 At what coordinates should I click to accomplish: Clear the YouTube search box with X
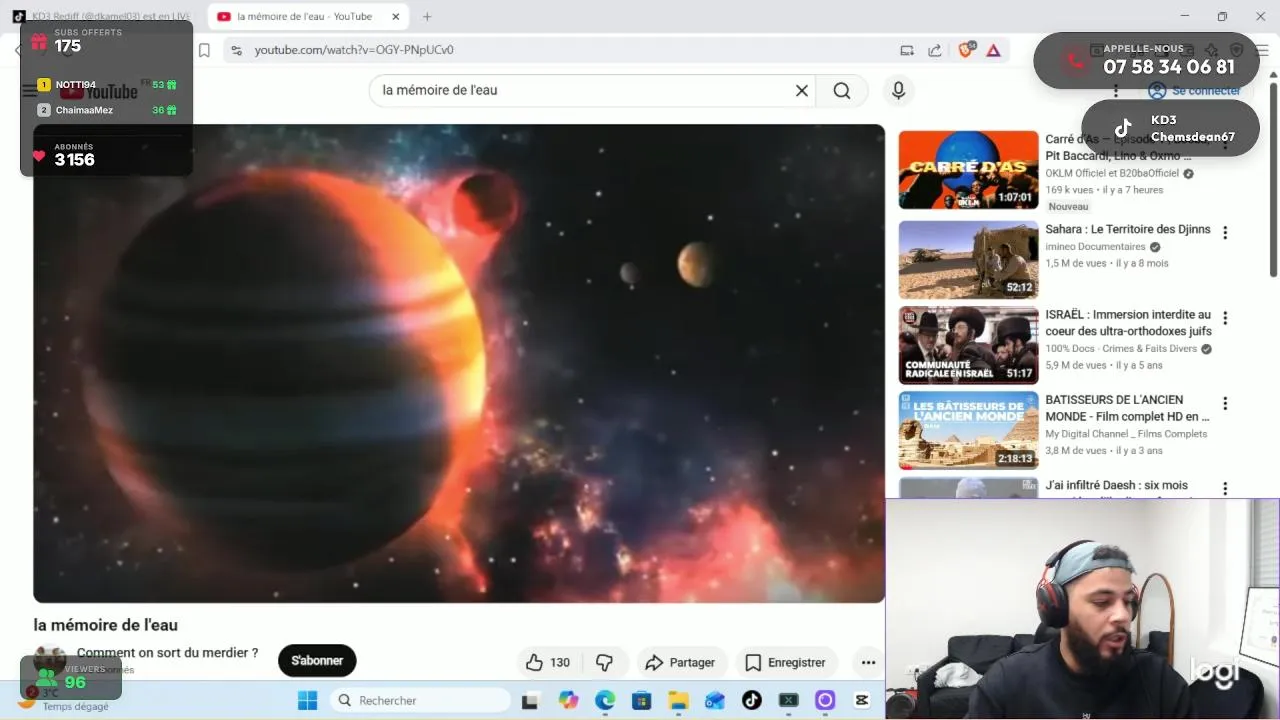click(801, 90)
